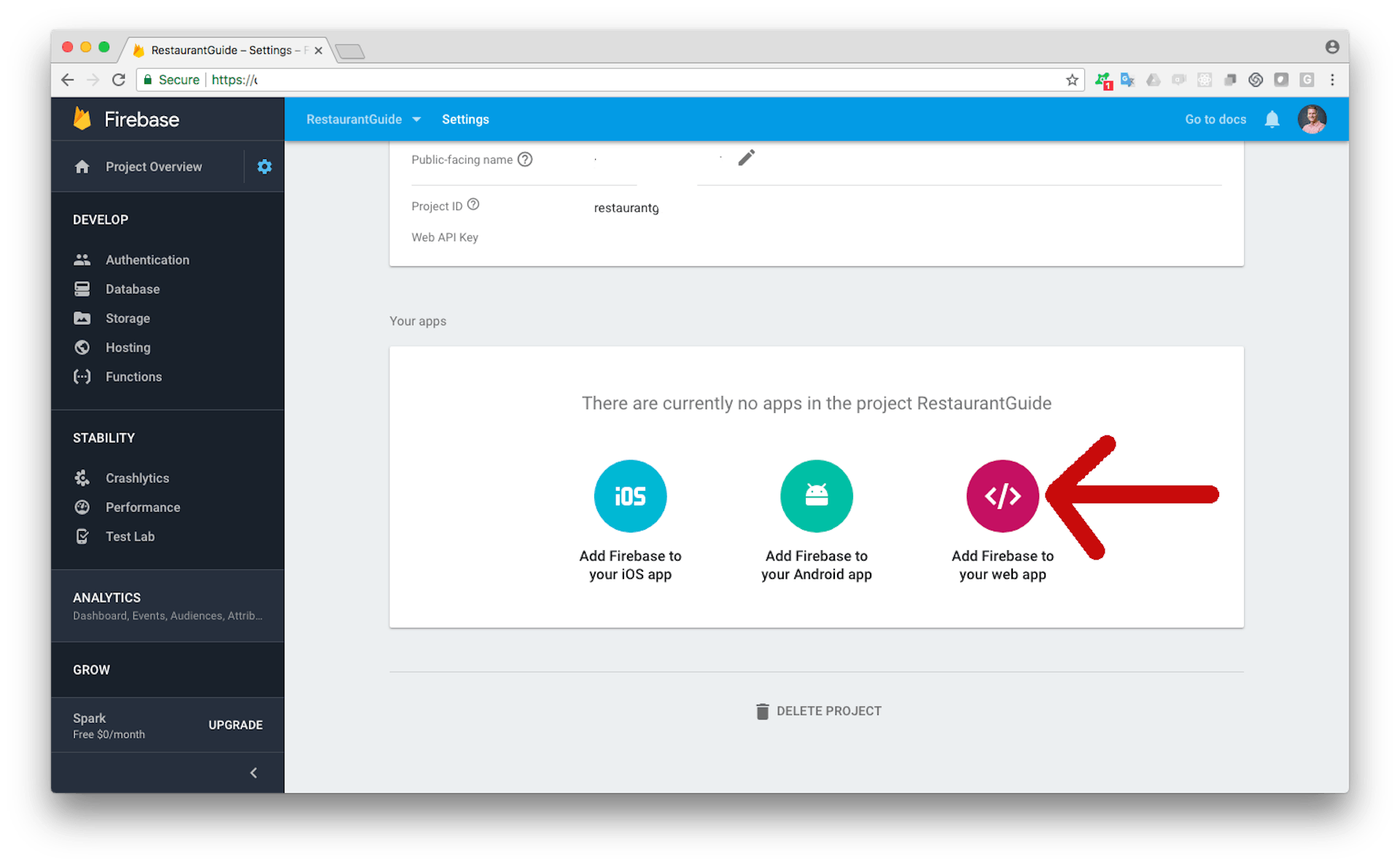The image size is (1400, 866).
Task: Open the Functions section
Action: click(x=133, y=376)
